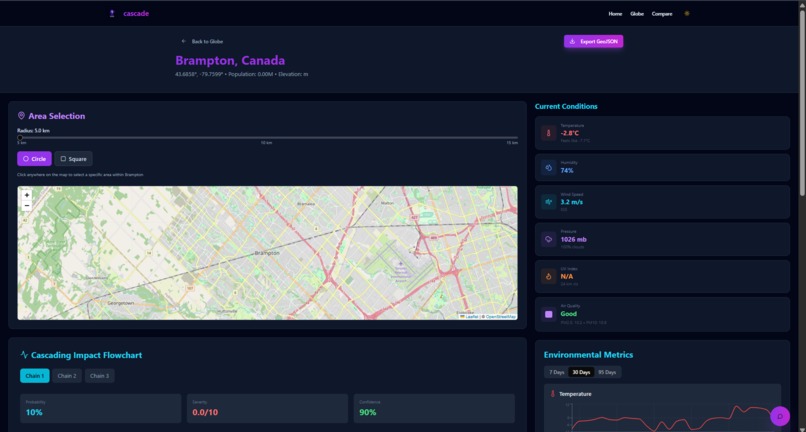Click the Radius: 5.0 km label
The height and width of the screenshot is (432, 806).
tap(33, 131)
